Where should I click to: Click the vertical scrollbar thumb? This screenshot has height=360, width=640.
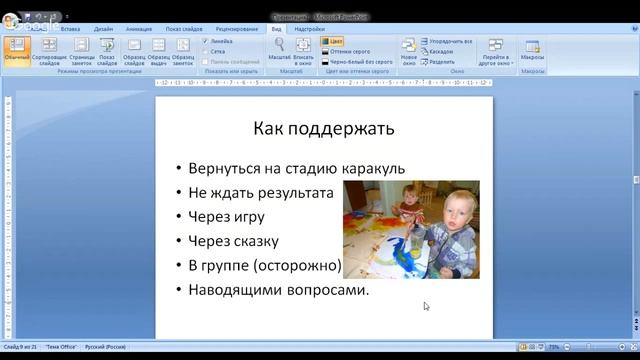[636, 180]
